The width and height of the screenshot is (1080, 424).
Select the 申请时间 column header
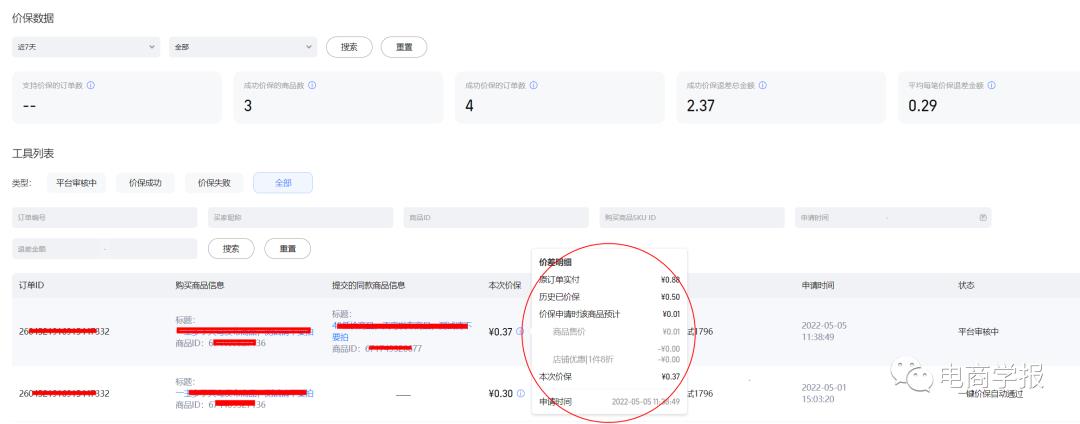pos(818,286)
